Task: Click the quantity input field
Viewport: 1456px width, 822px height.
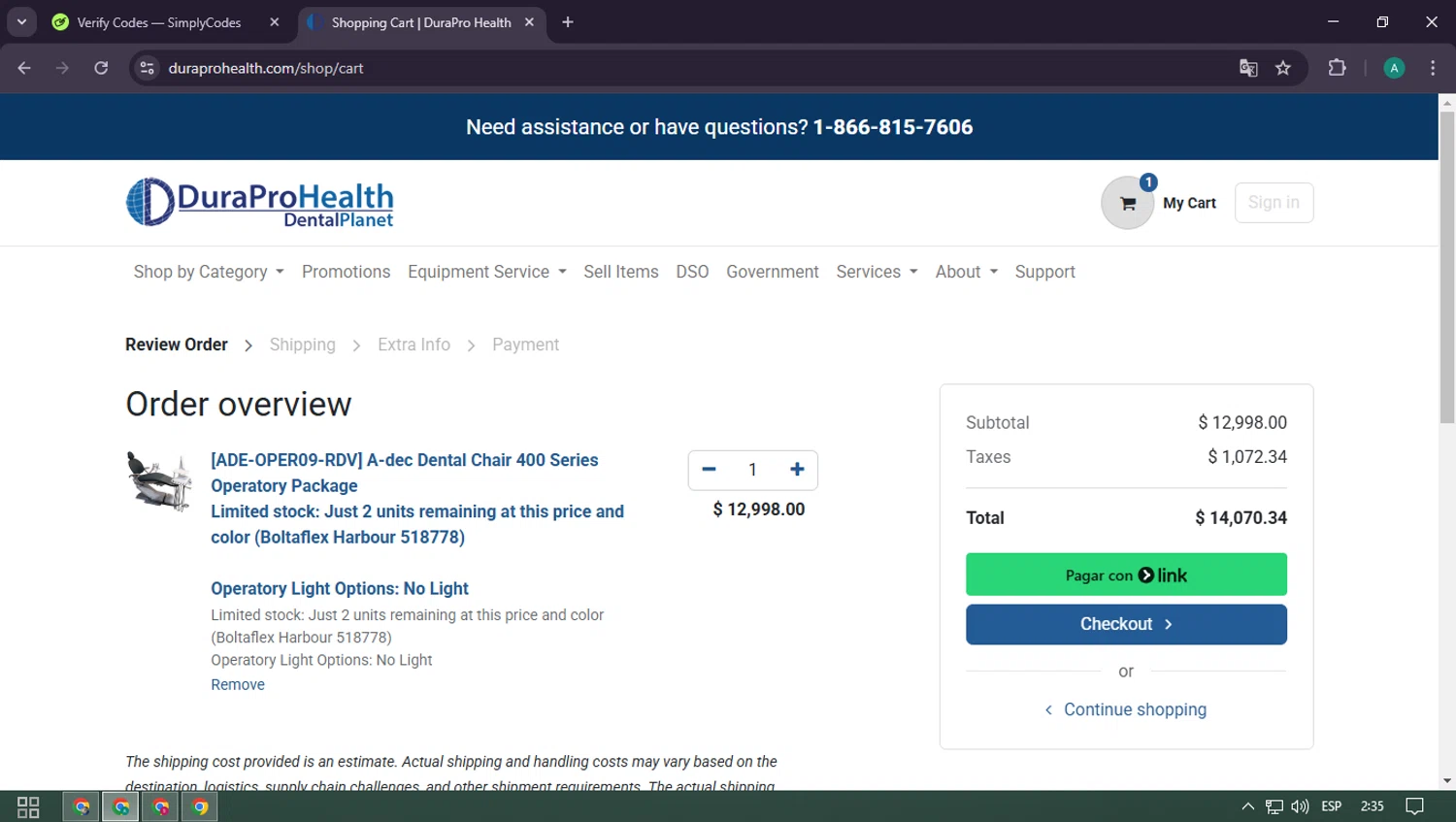Action: click(752, 470)
